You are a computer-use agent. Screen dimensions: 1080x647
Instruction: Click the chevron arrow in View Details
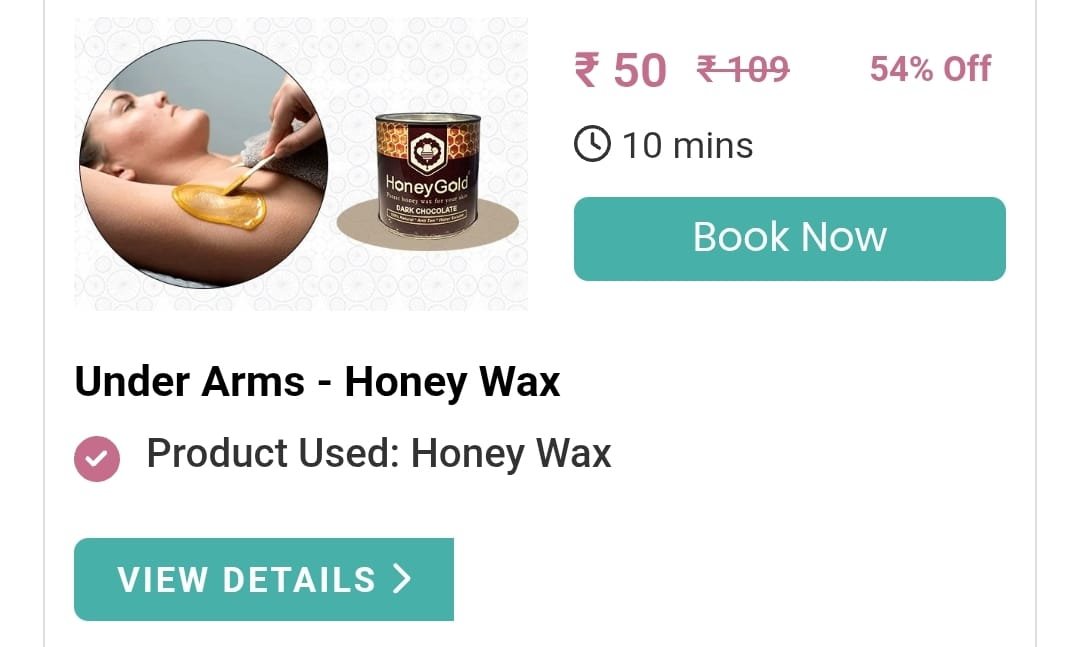click(402, 579)
